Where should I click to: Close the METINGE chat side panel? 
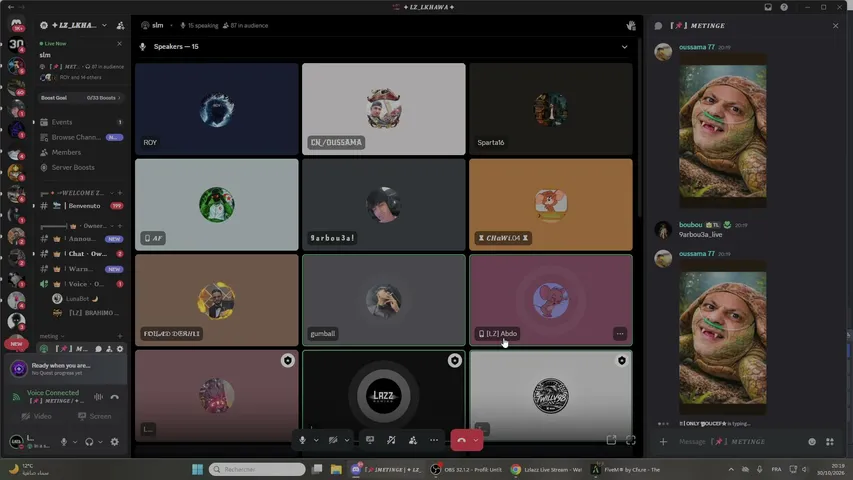click(x=836, y=26)
